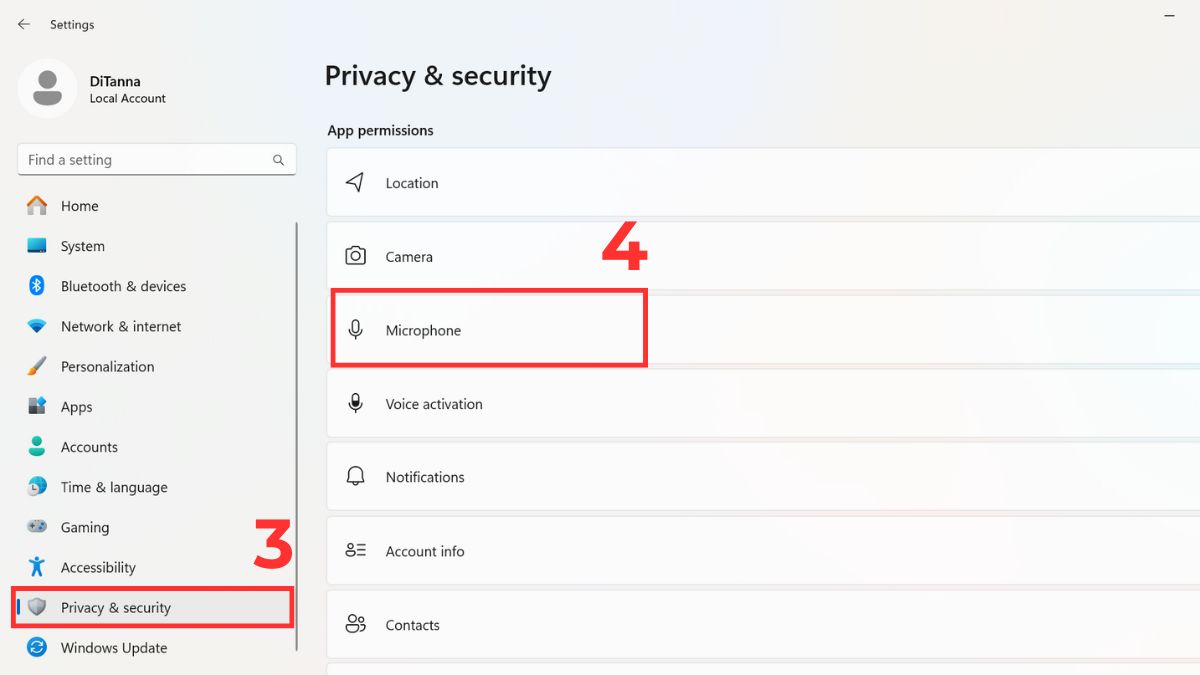Click the Accessibility icon
Screen dimensions: 1200x675
[36, 567]
